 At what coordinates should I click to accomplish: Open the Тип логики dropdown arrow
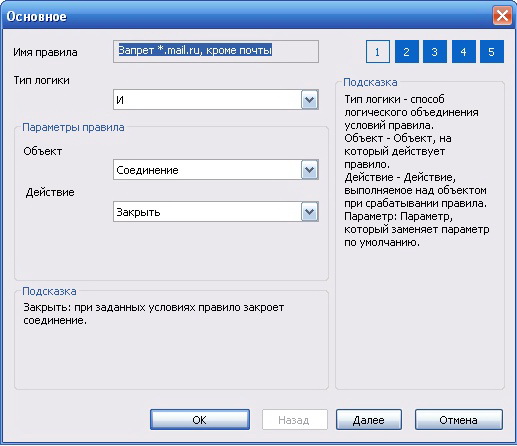click(310, 100)
